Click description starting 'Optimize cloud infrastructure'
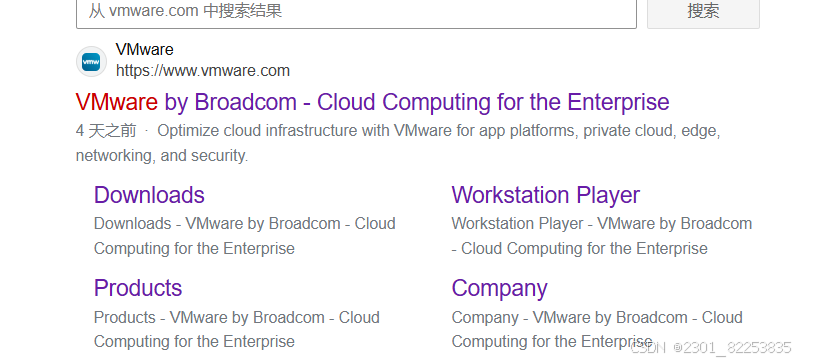 pos(398,143)
